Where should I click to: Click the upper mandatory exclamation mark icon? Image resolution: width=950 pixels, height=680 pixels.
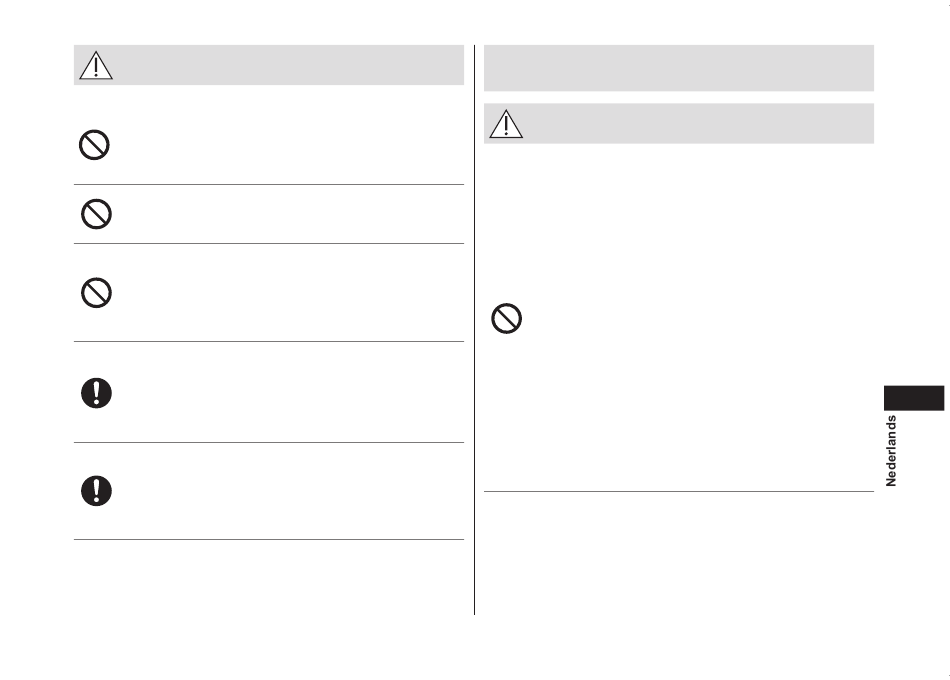(96, 393)
